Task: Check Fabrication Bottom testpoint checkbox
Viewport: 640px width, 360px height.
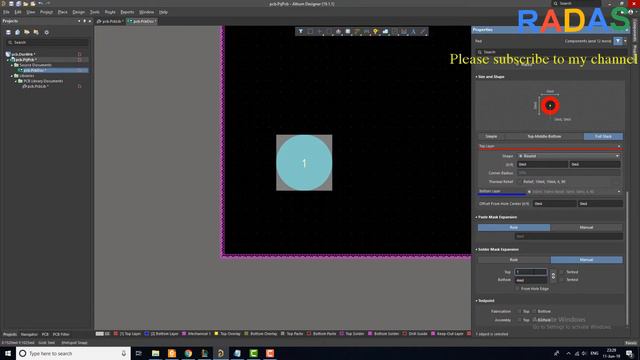Action: click(x=534, y=311)
